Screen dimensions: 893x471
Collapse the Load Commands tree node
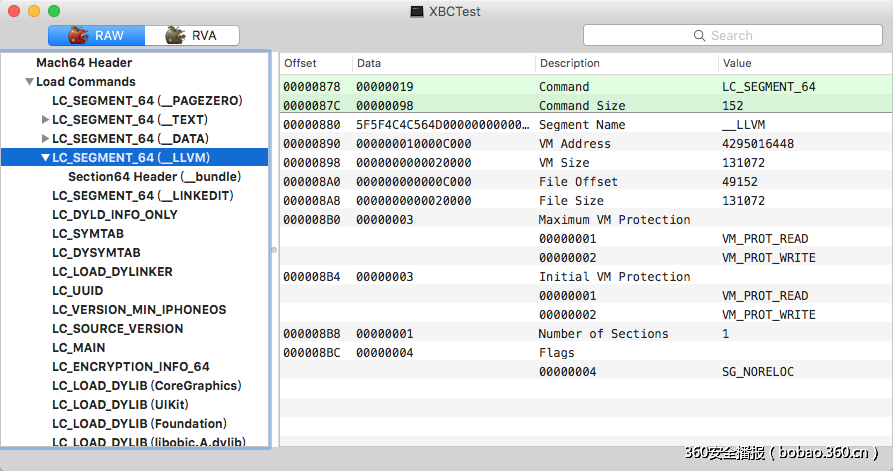pyautogui.click(x=30, y=82)
